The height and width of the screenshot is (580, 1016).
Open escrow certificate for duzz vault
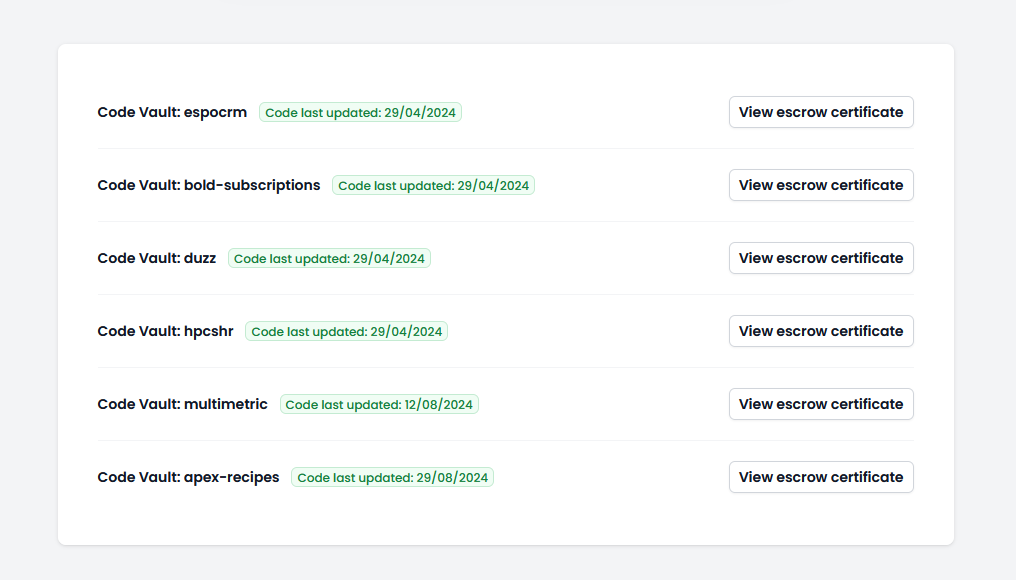tap(821, 258)
